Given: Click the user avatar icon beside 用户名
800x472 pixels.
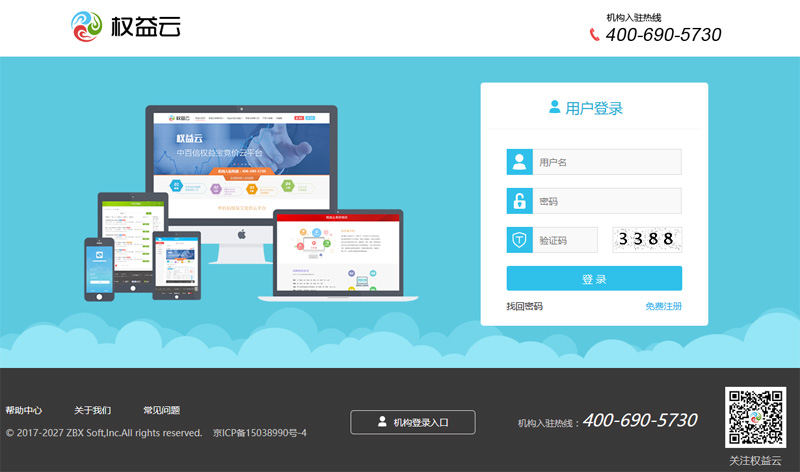Looking at the screenshot, I should (x=519, y=162).
